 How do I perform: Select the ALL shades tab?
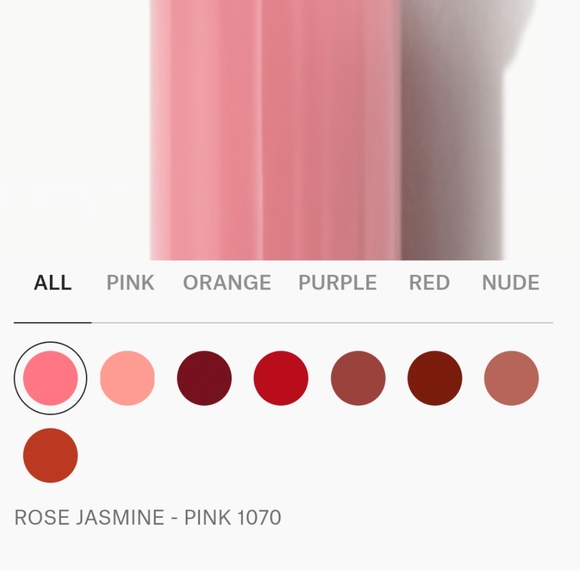coord(53,283)
